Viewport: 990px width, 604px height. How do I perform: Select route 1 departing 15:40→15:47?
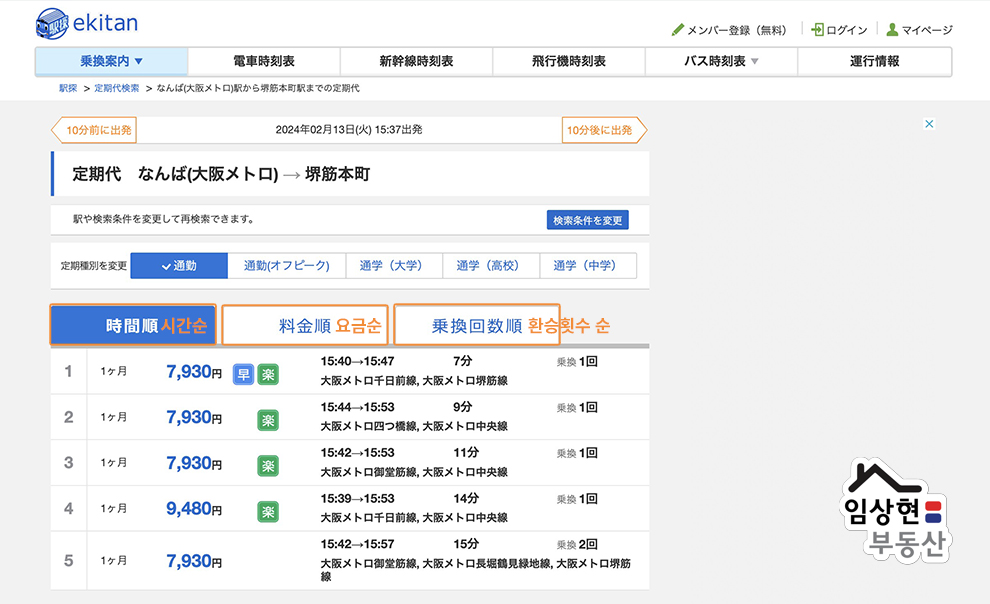coord(350,371)
